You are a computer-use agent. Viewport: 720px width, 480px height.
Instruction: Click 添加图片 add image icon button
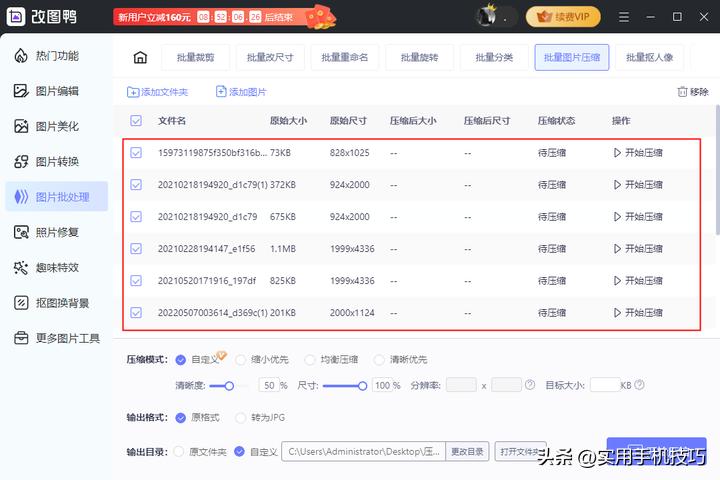[x=241, y=92]
